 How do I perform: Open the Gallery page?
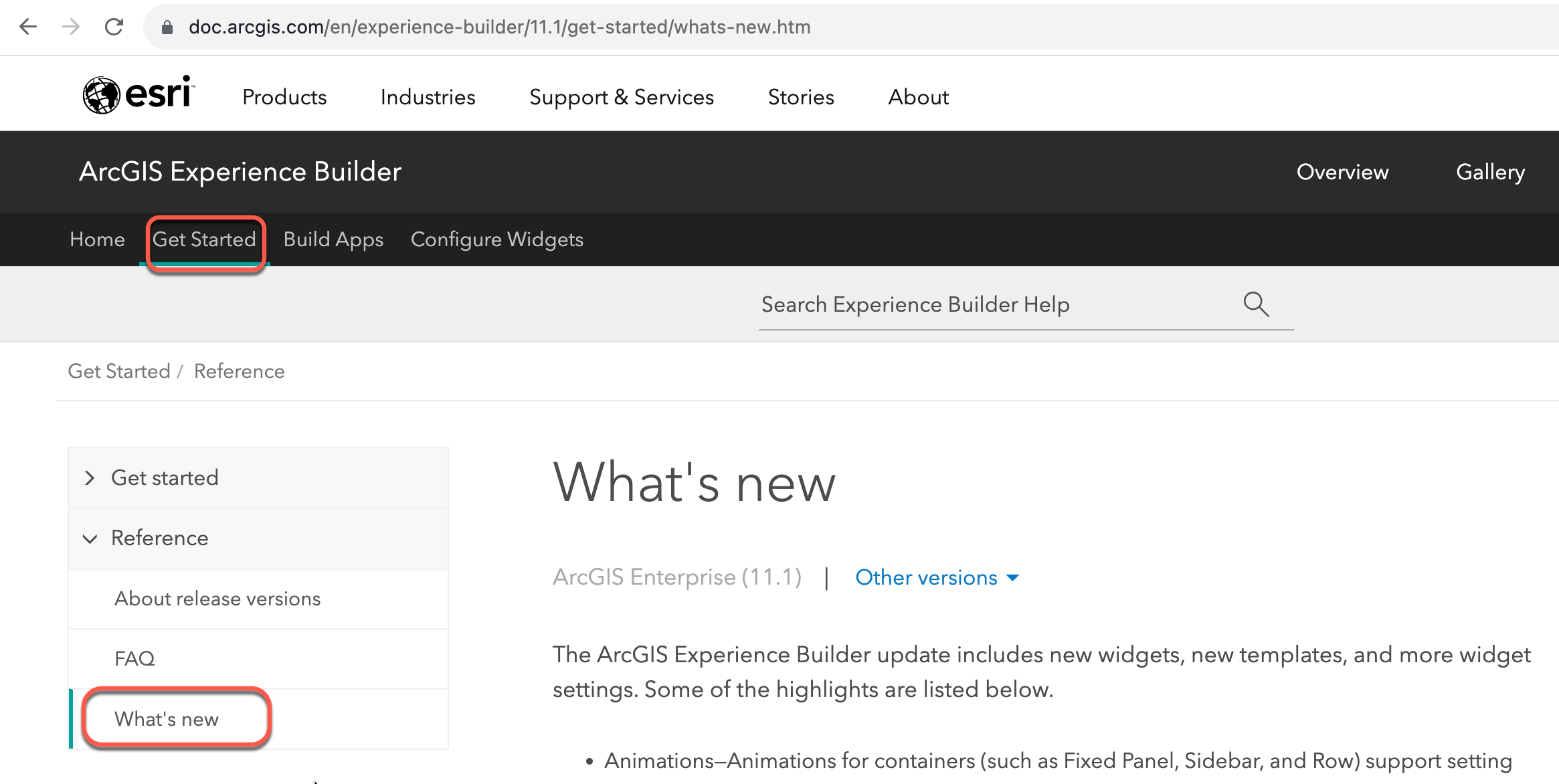click(1490, 172)
